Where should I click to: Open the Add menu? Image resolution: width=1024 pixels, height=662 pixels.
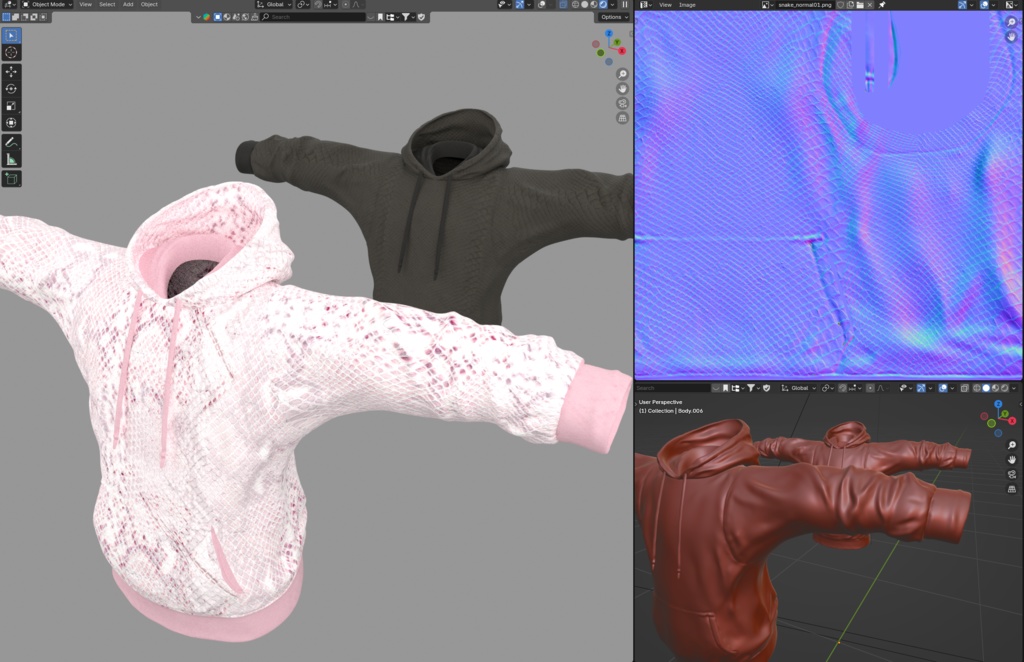pyautogui.click(x=128, y=5)
